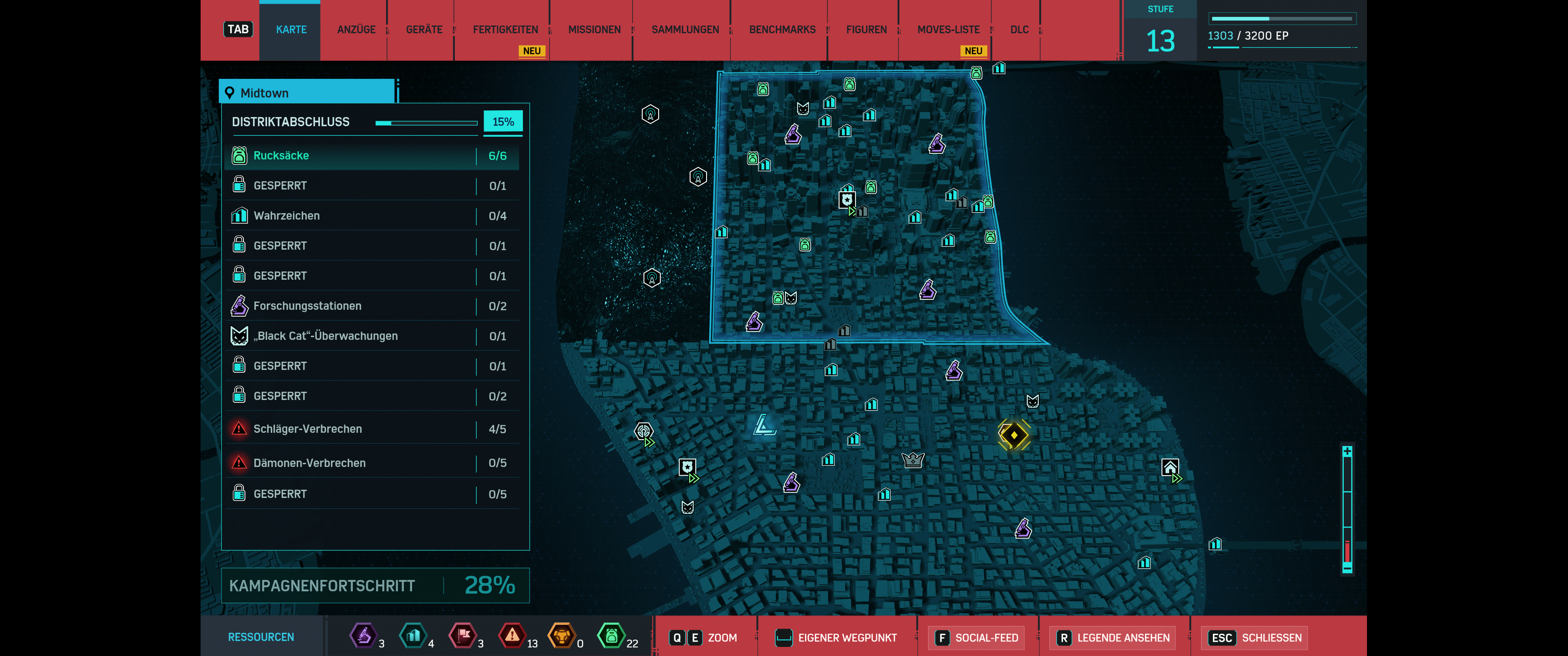Click the 4/5 count for Schläger-Verbrechen
Screen dimensions: 1568x656
point(497,429)
